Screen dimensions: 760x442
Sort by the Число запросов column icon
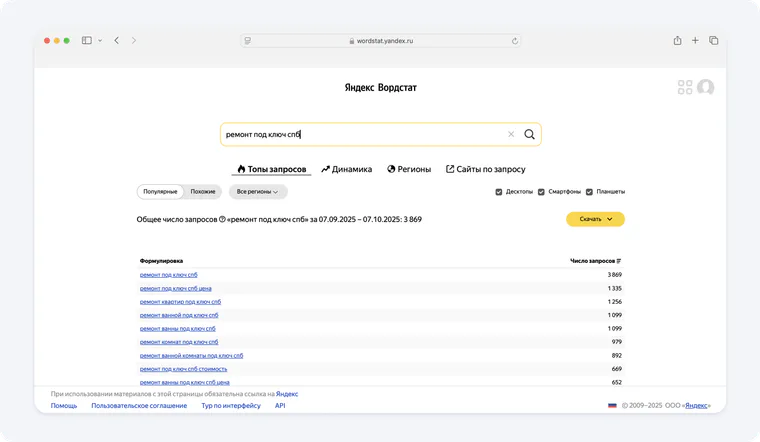[618, 261]
